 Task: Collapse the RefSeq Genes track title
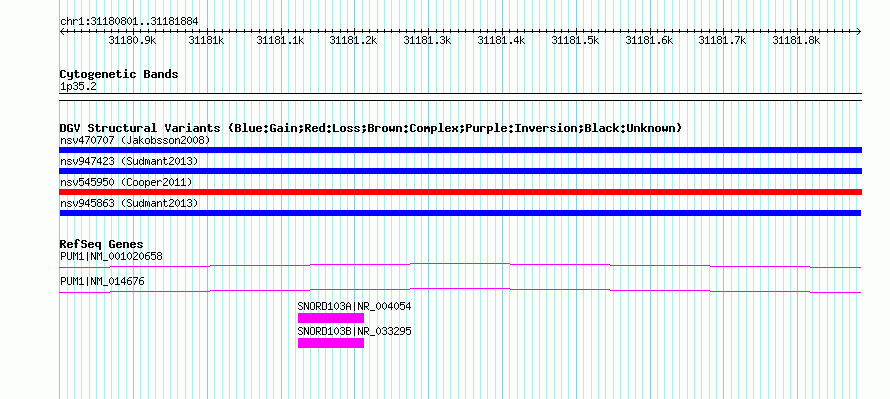[x=102, y=245]
